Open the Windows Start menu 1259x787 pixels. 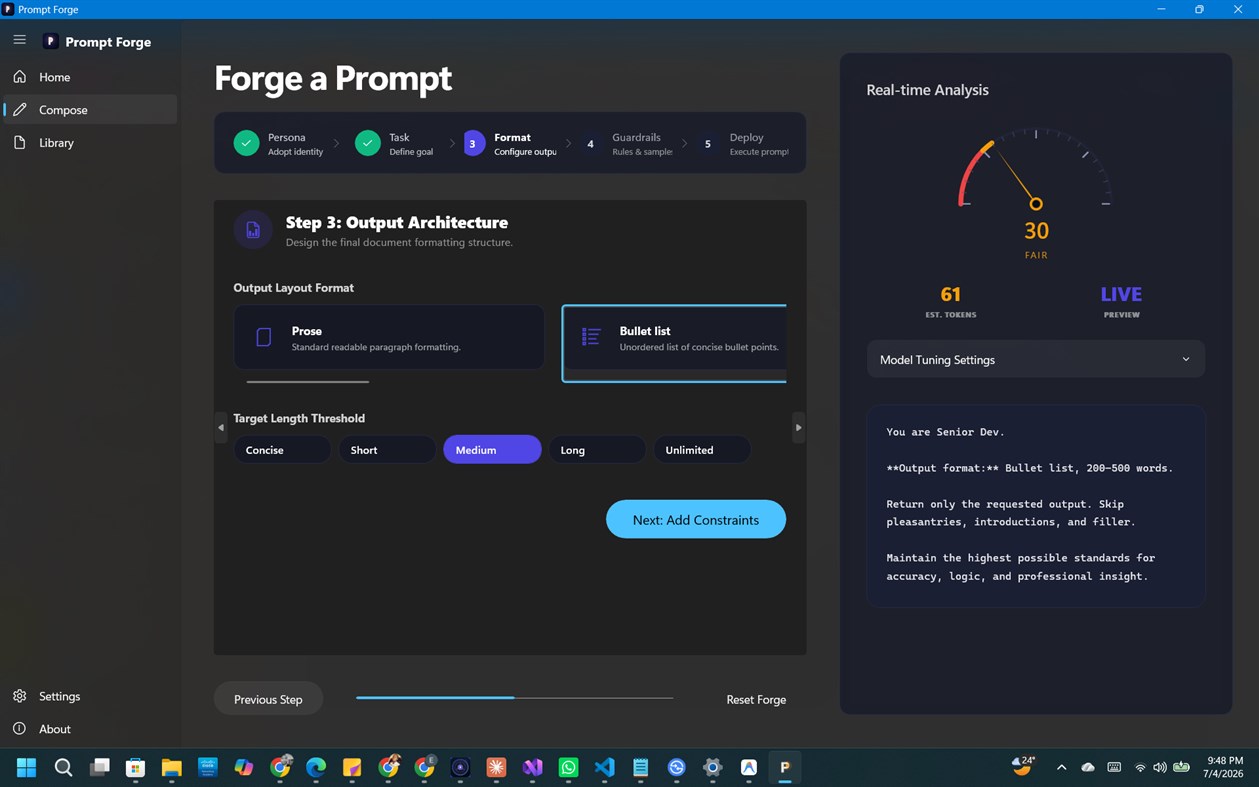[x=27, y=767]
